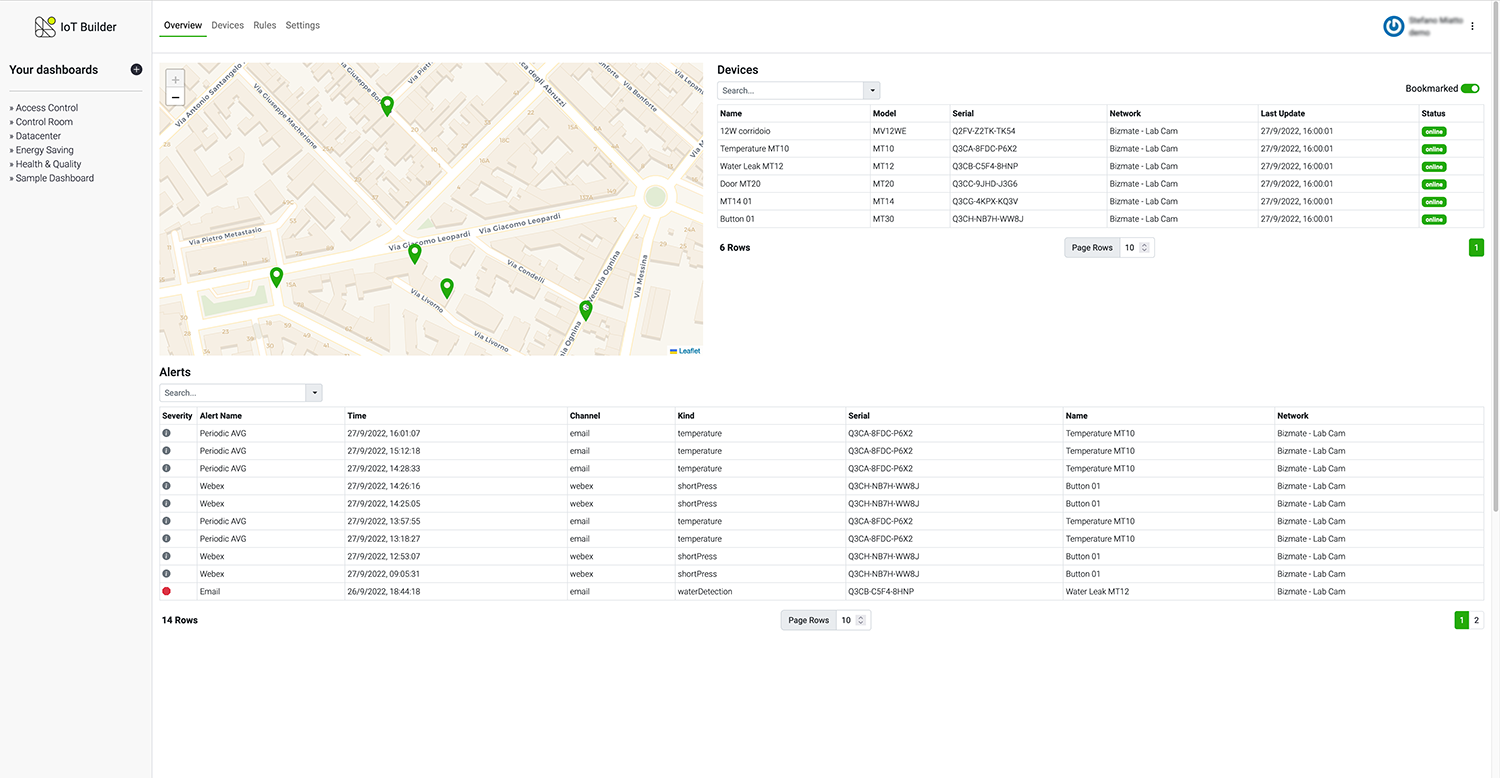Open the three-dot options menu
The image size is (1500, 778).
point(1472,26)
